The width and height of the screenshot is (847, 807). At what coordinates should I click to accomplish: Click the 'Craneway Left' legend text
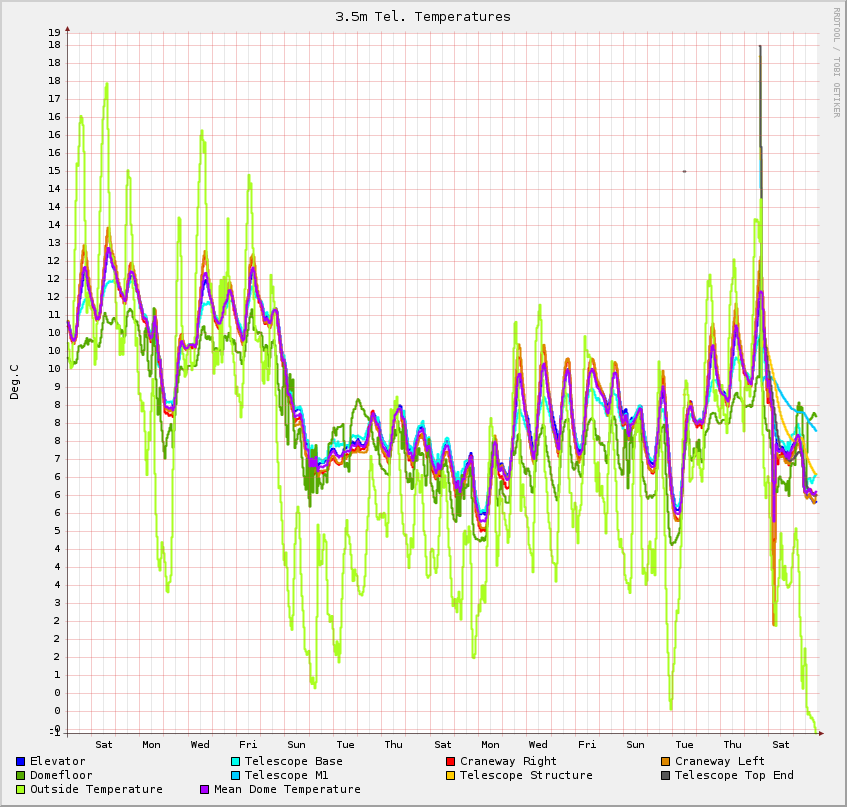click(720, 762)
